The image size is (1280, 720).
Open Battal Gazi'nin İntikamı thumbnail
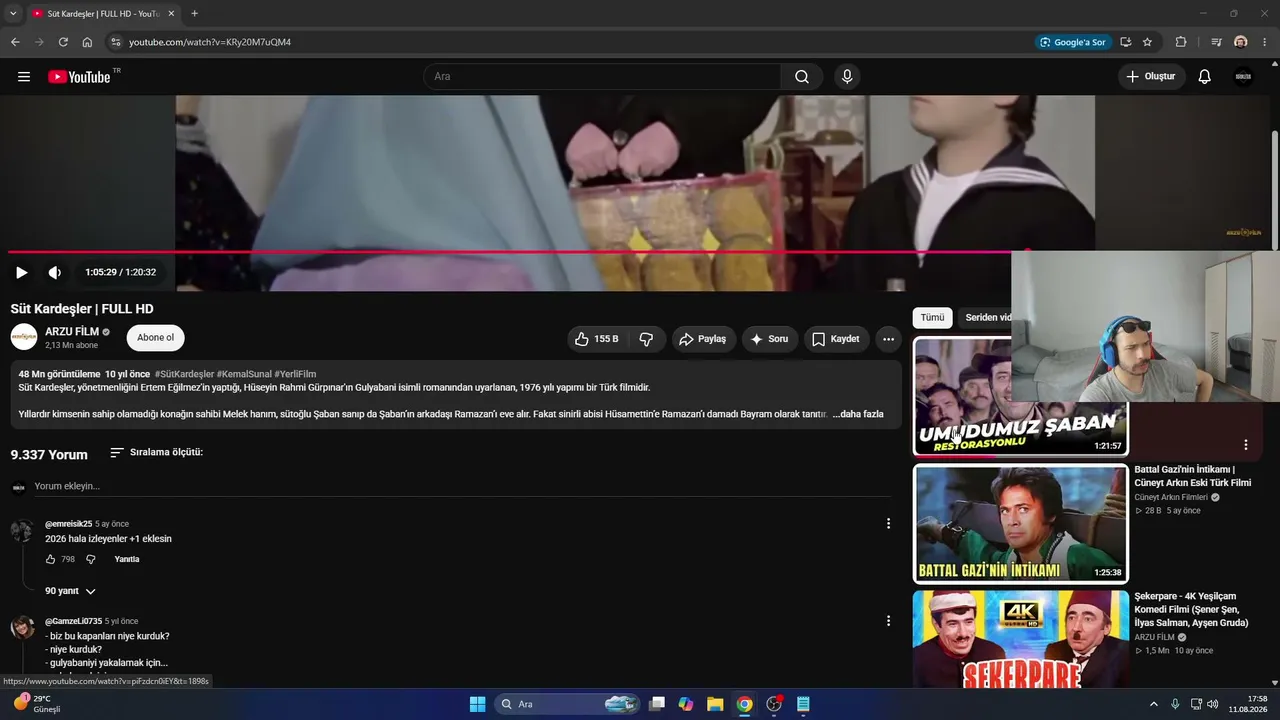[x=1020, y=523]
